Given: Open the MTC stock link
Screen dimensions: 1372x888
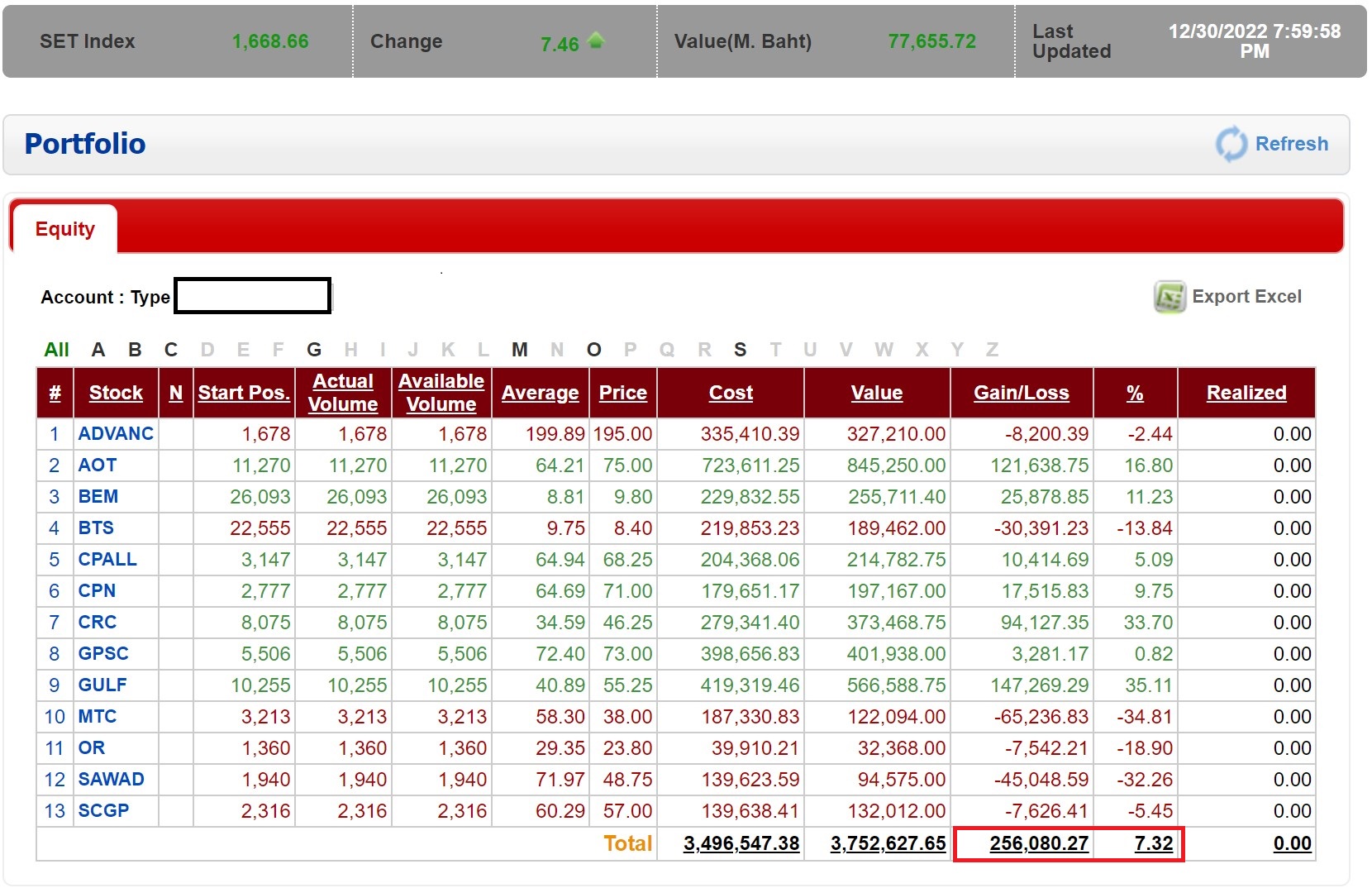Looking at the screenshot, I should click(x=98, y=717).
